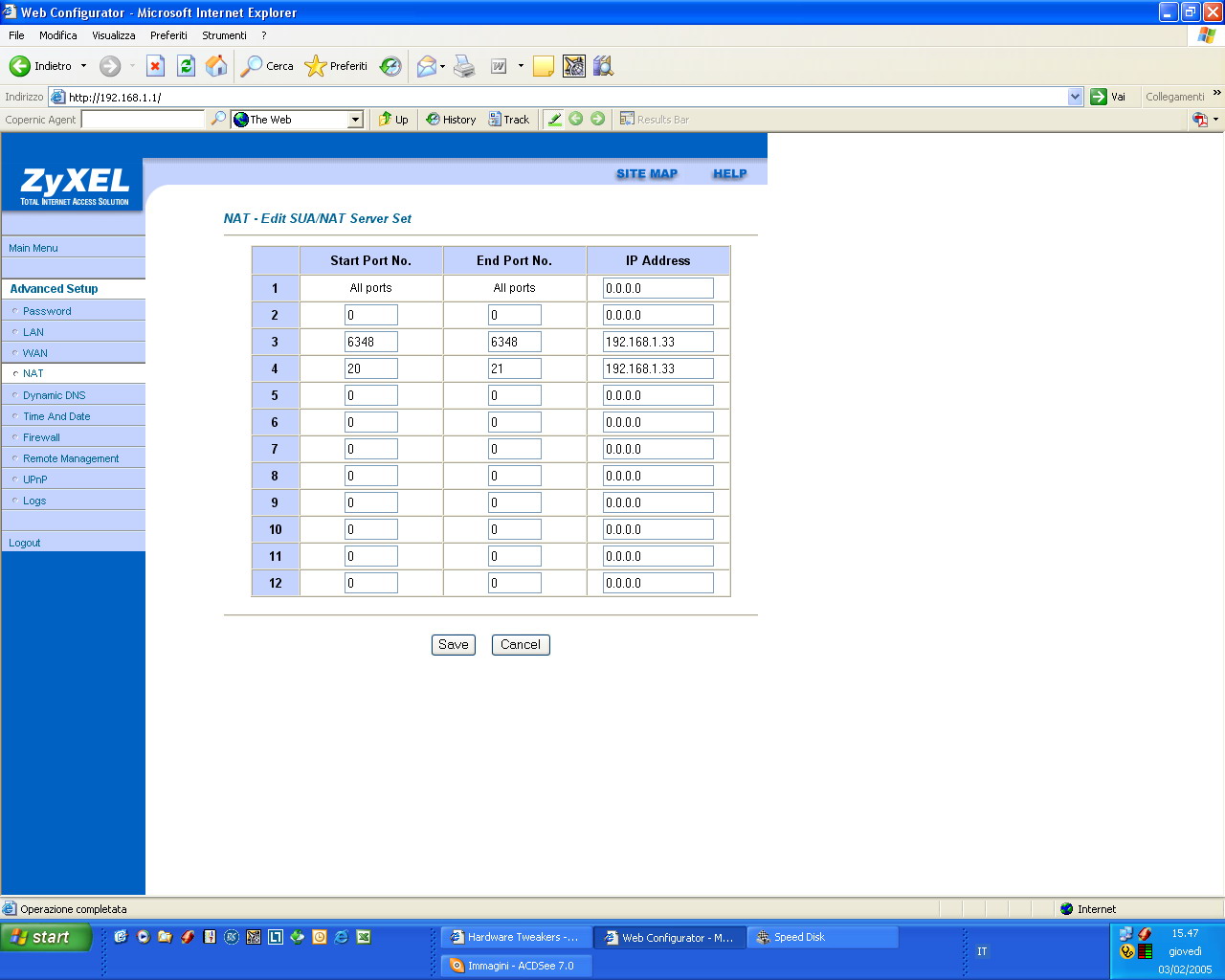Screen dimensions: 1225x980
Task: Click the Copernic Track button
Action: (509, 120)
